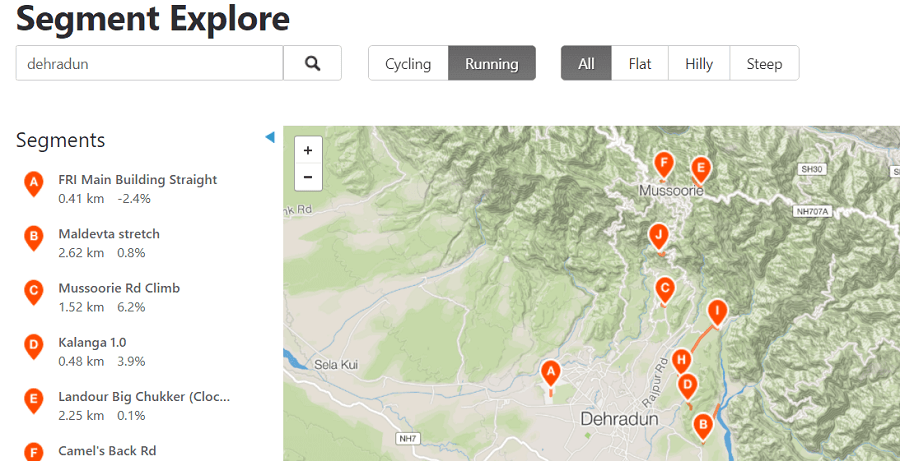Click the Dehradun city label on map
Screen dimensions: 900x461
[x=619, y=419]
